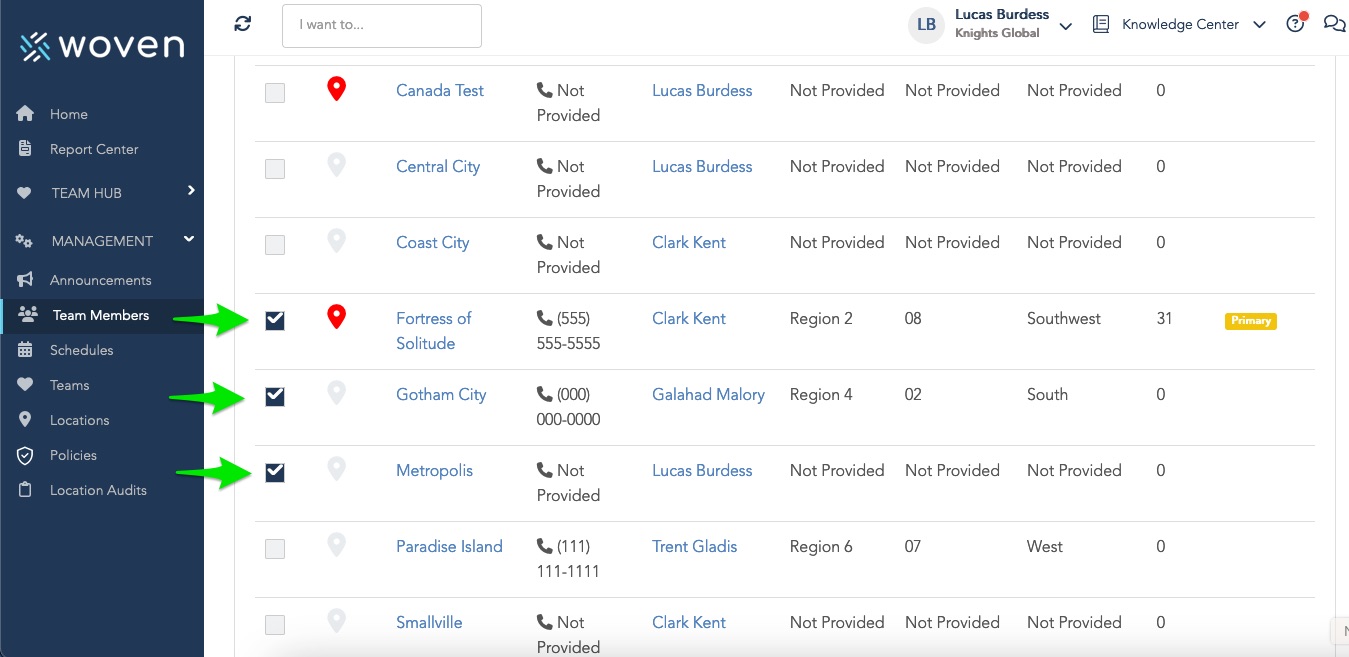
Task: Click the Team Members people icon
Action: (28, 315)
